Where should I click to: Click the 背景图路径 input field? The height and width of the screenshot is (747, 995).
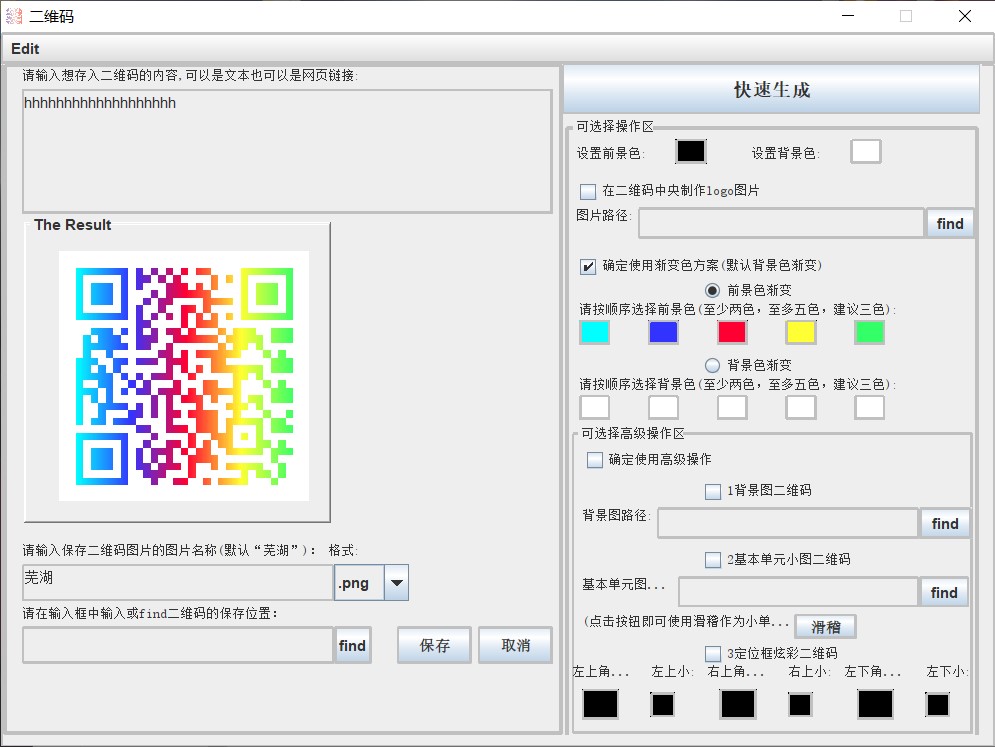point(788,523)
